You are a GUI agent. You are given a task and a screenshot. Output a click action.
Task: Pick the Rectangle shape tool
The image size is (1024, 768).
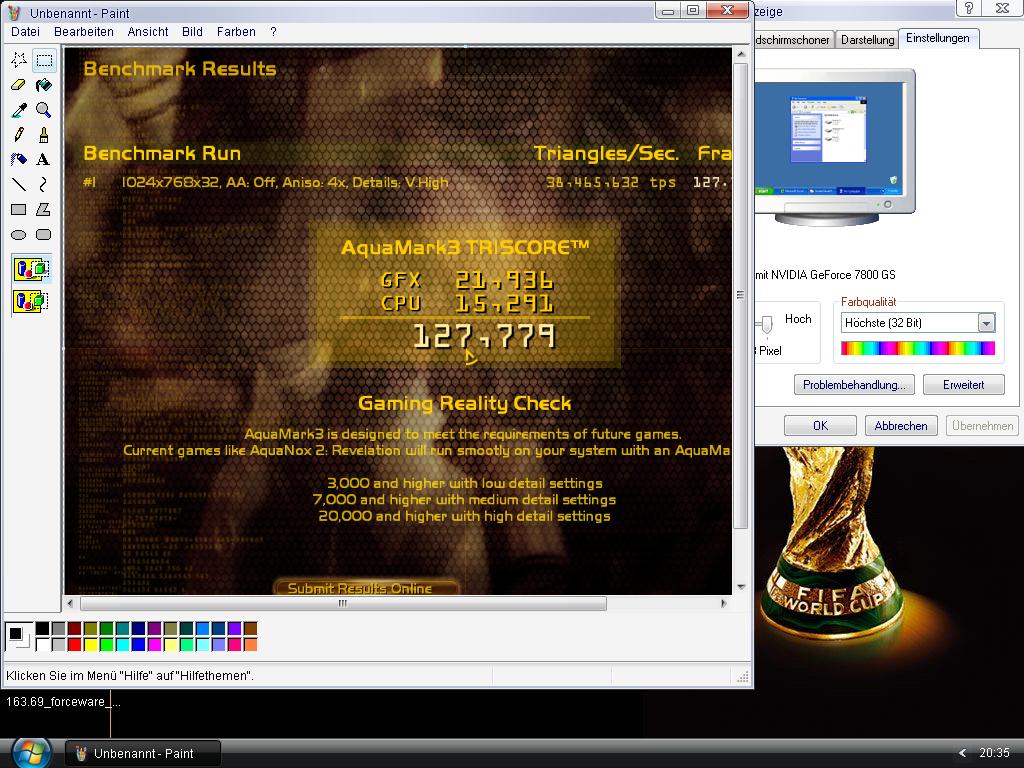tap(19, 210)
